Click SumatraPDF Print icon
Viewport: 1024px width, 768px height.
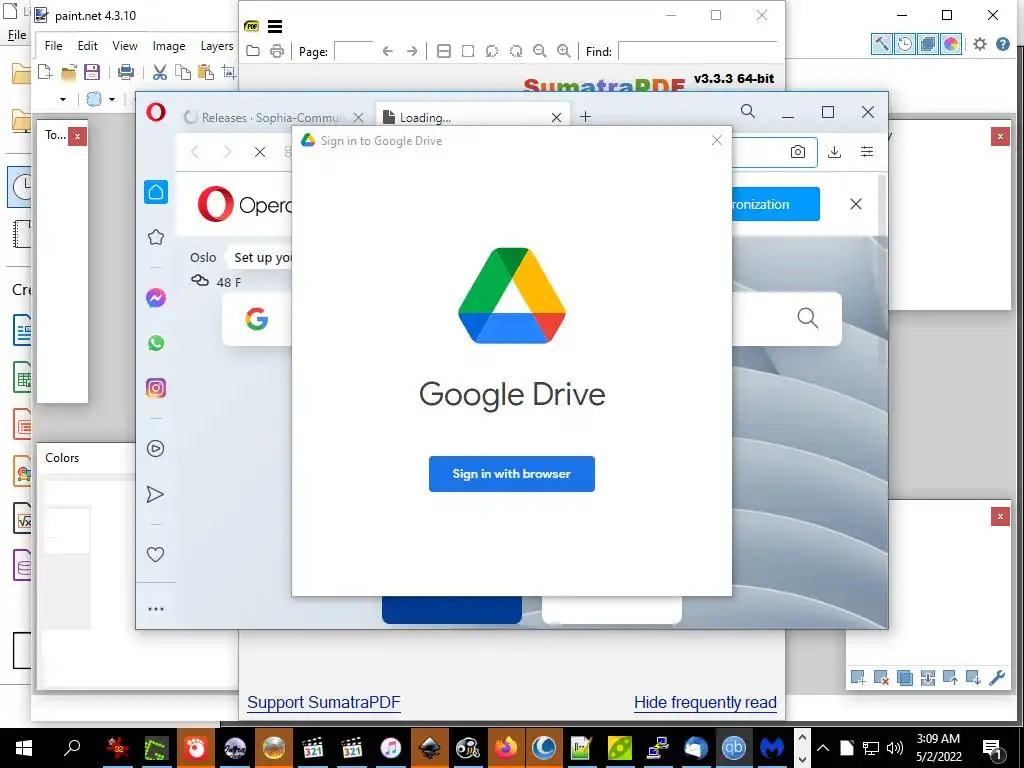pos(277,51)
